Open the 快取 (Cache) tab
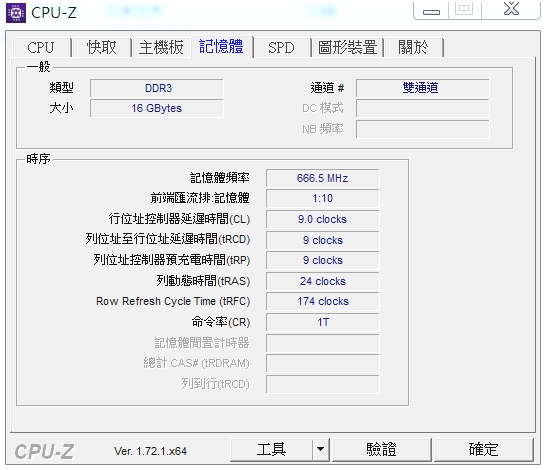 (x=101, y=47)
